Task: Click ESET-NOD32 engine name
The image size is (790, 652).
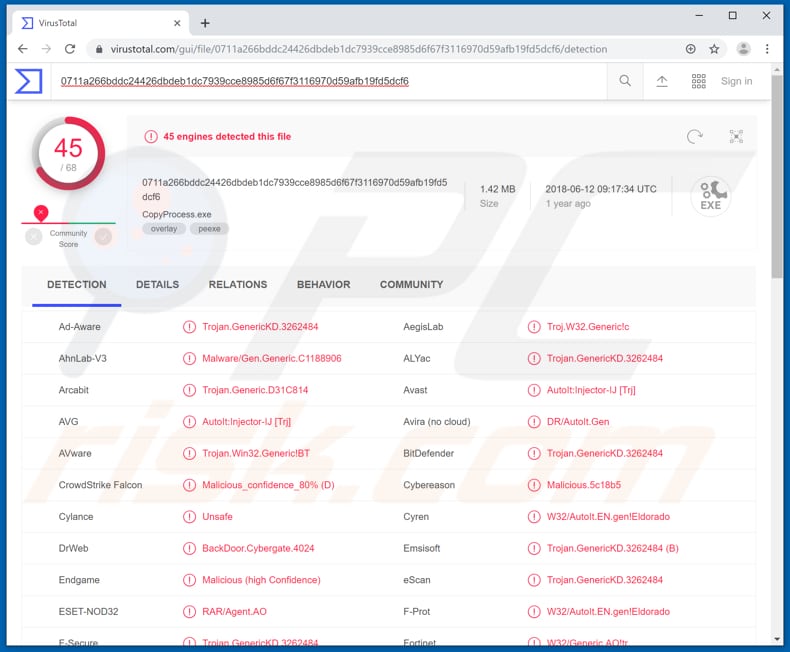Action: click(88, 612)
